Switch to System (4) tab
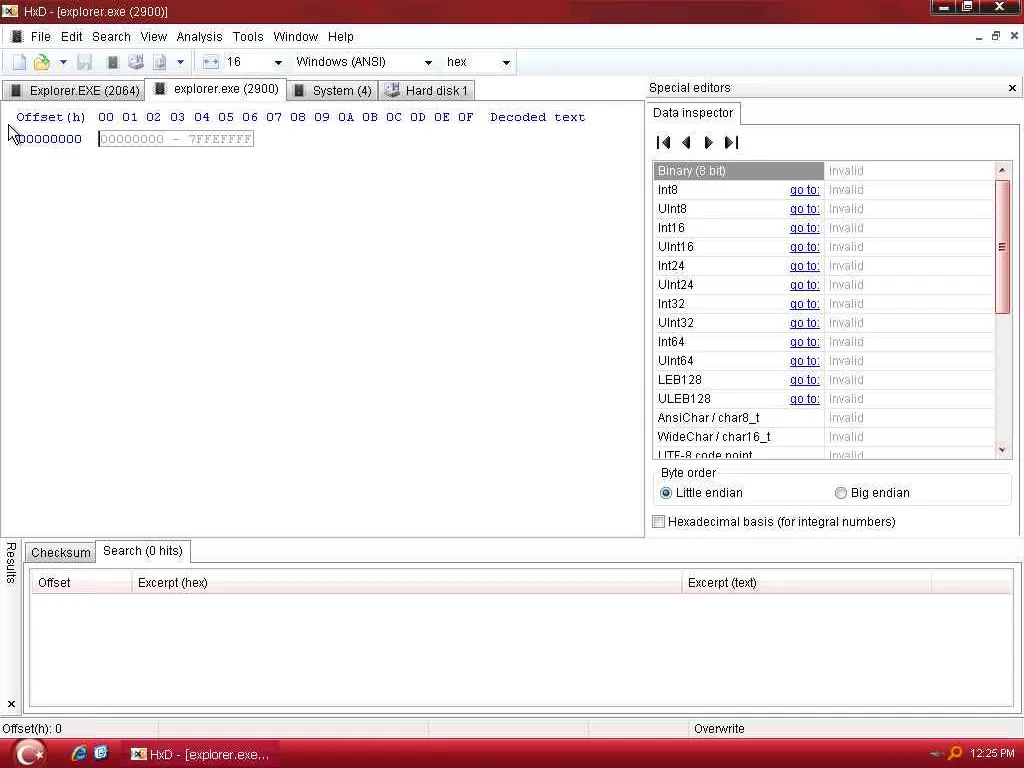1024x768 pixels. tap(332, 91)
